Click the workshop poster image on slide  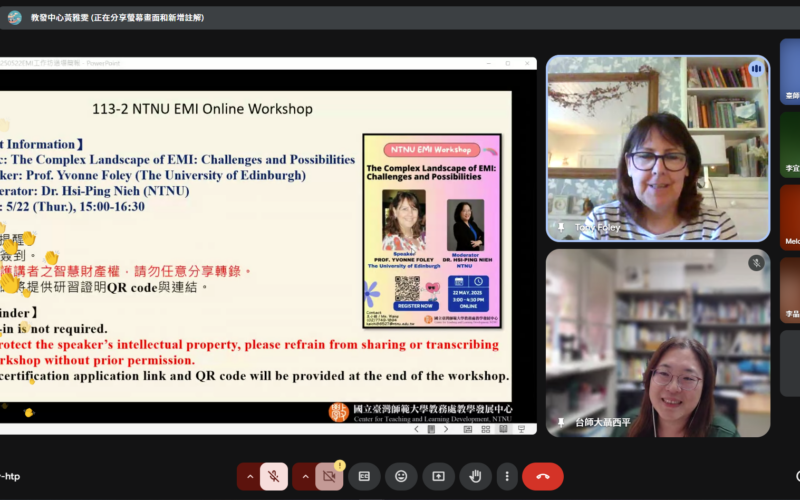click(x=432, y=231)
